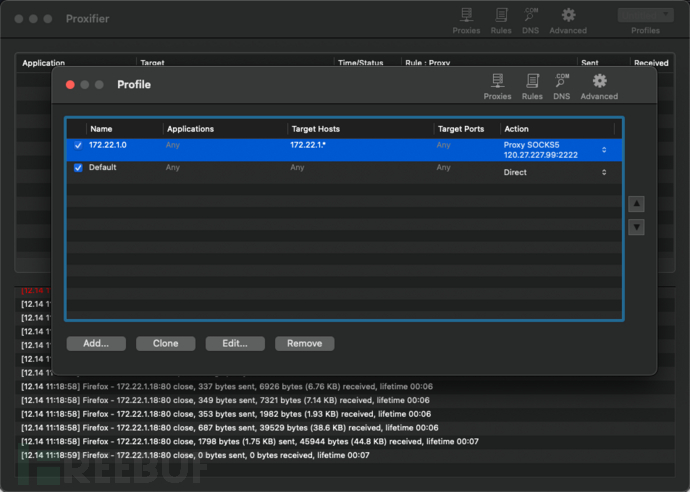
Task: Toggle checkbox for Default rule
Action: pyautogui.click(x=78, y=168)
